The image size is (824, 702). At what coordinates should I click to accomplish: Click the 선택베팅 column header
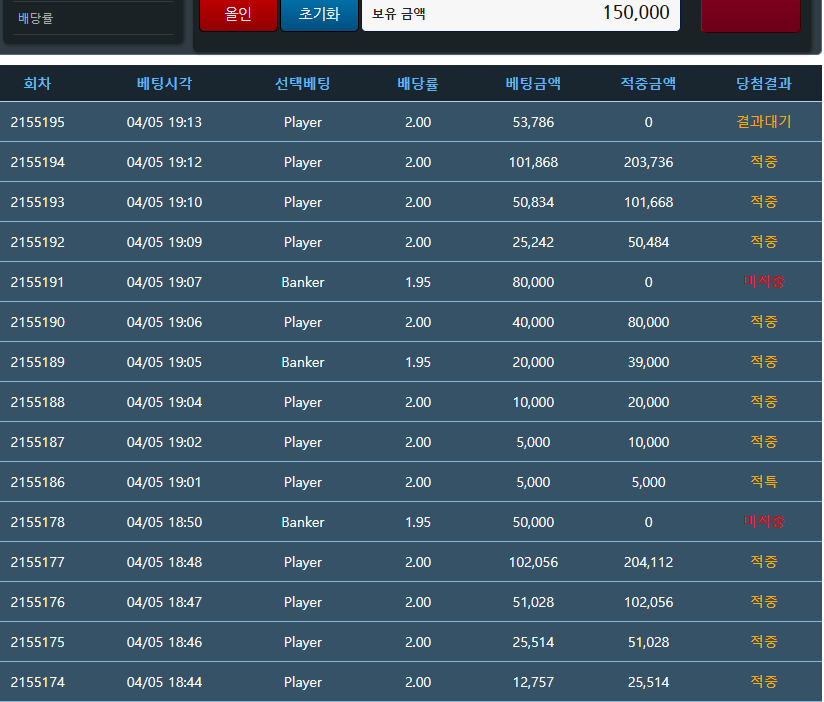point(302,84)
